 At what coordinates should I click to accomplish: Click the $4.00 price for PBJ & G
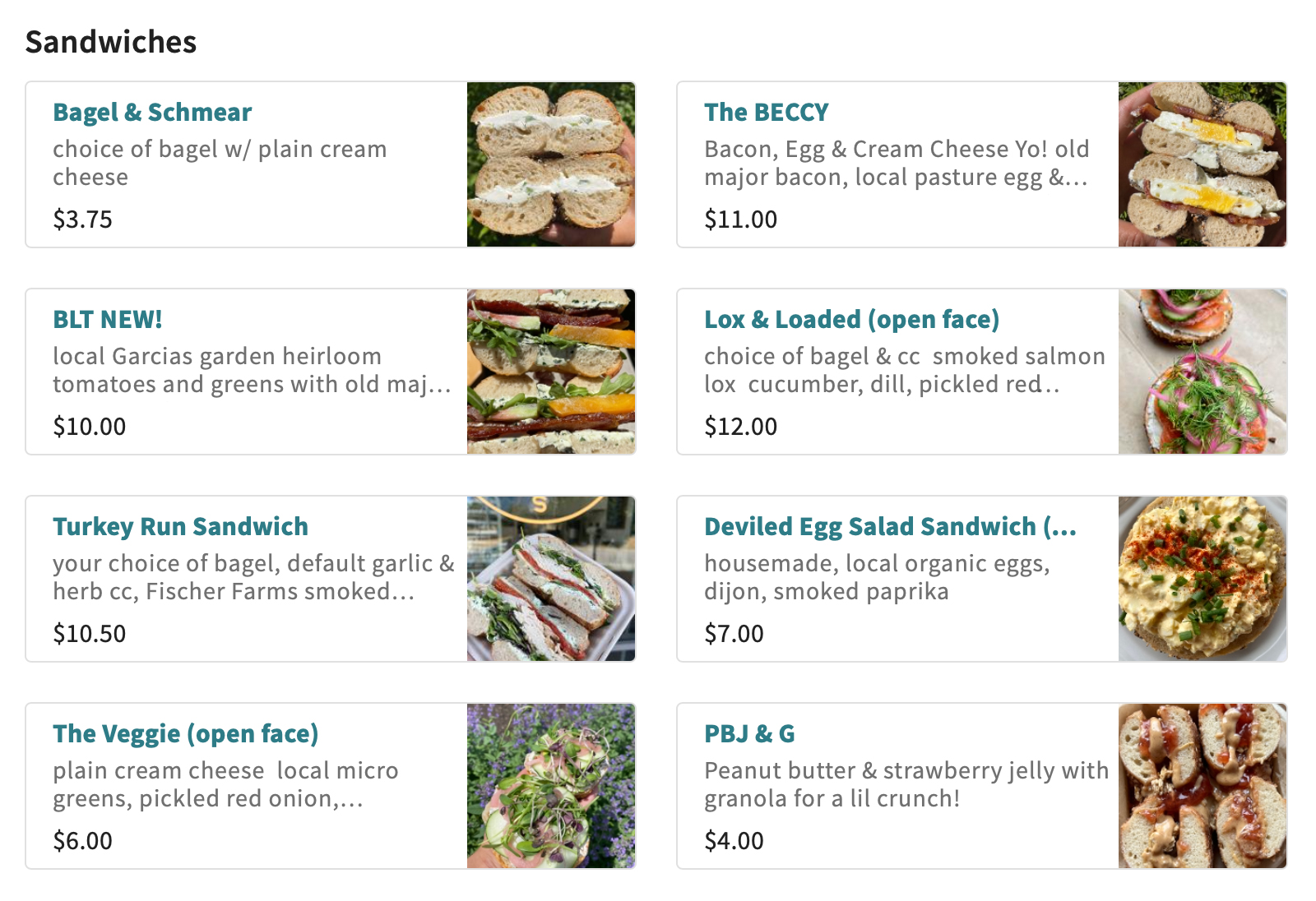click(x=734, y=841)
